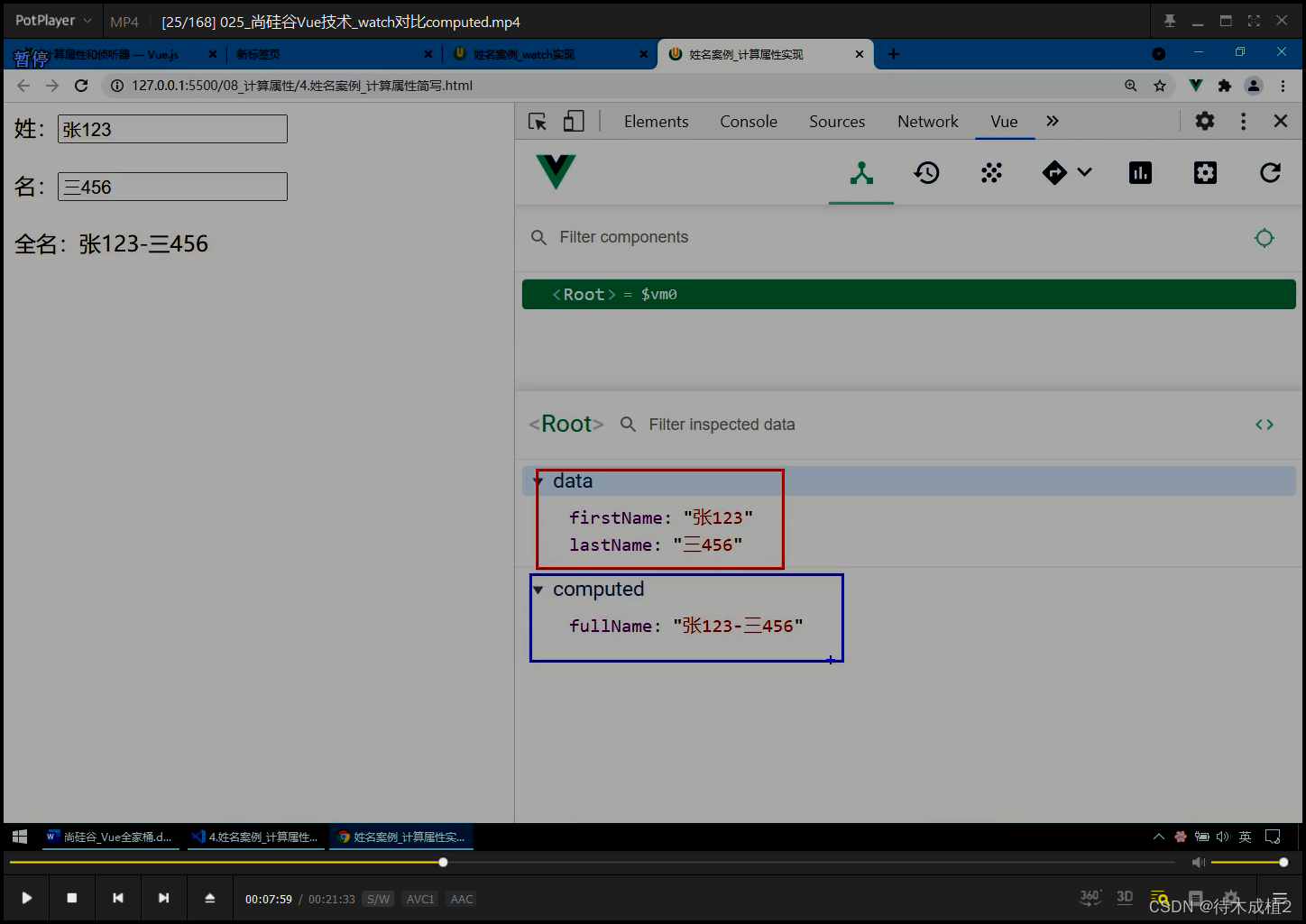Open the Chrome extensions puzzle icon
1306x924 pixels.
click(1224, 86)
